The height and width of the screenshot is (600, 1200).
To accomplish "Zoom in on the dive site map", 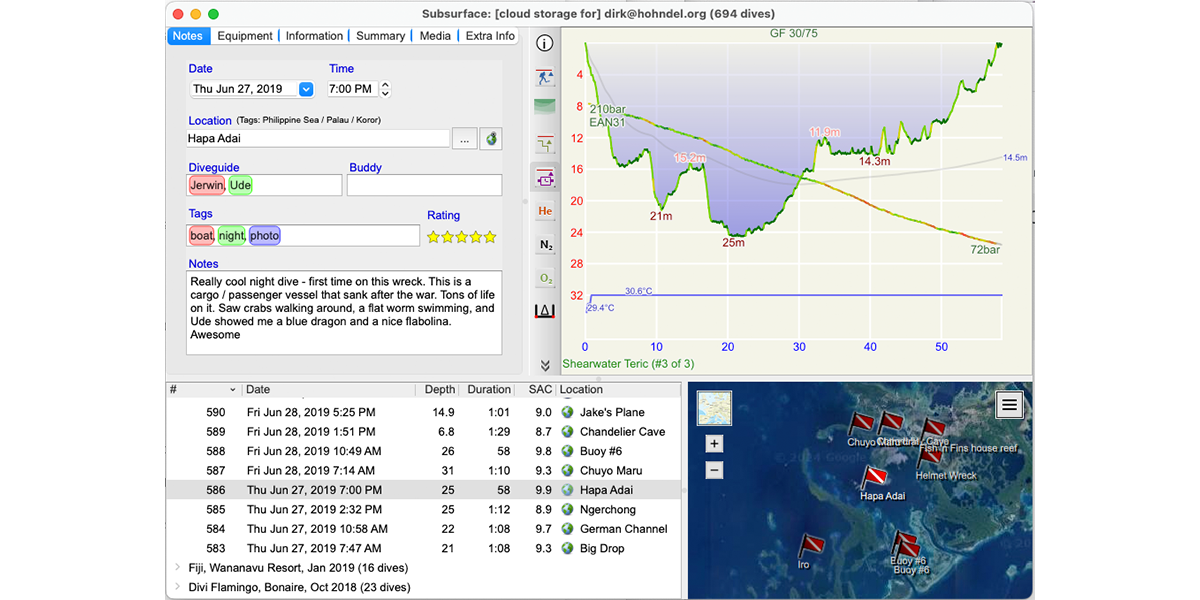I will click(x=714, y=443).
